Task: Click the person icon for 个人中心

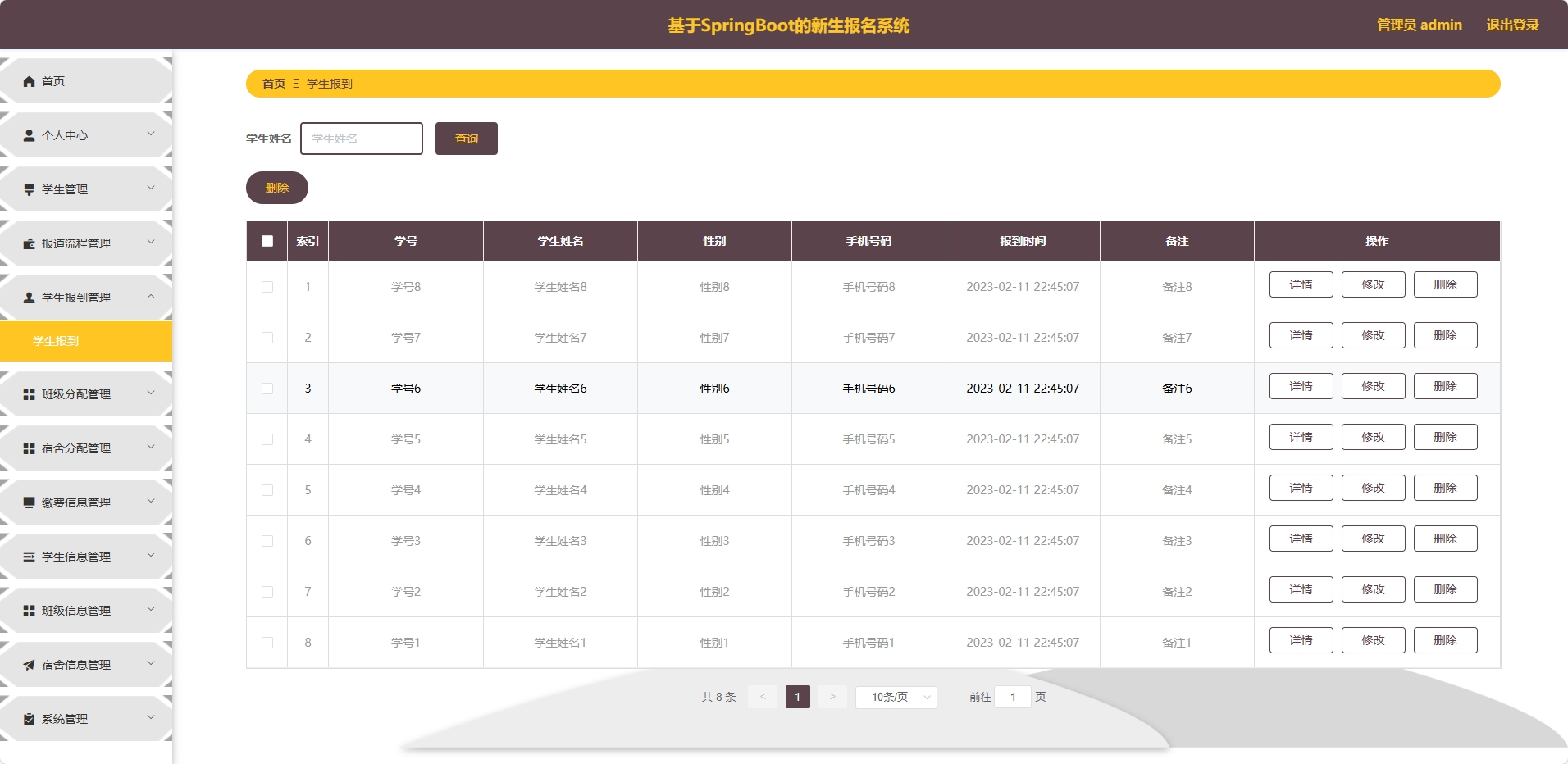Action: coord(30,135)
